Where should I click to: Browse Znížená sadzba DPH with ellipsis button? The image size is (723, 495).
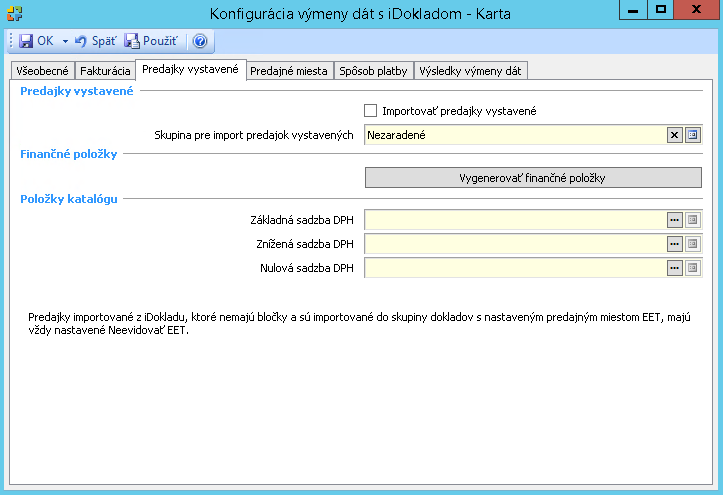click(x=674, y=244)
